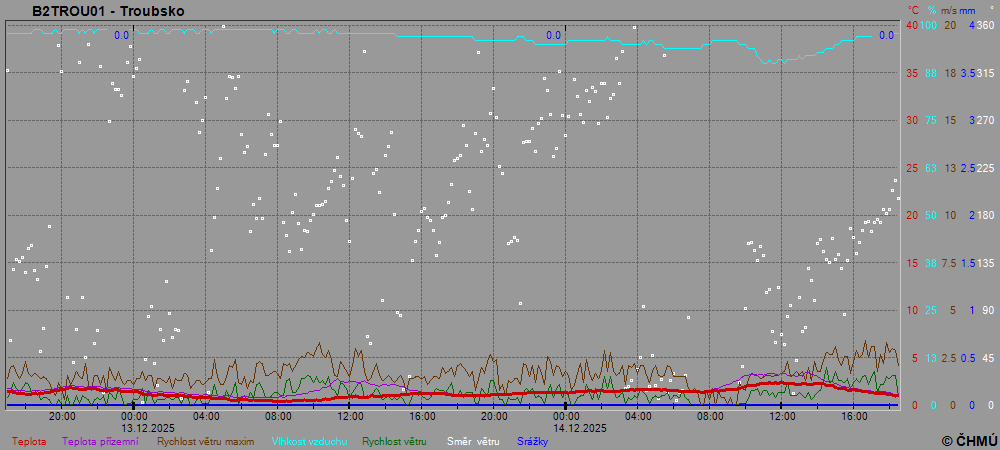
Task: Click the first 20:00 time axis label
Action: (x=62, y=415)
